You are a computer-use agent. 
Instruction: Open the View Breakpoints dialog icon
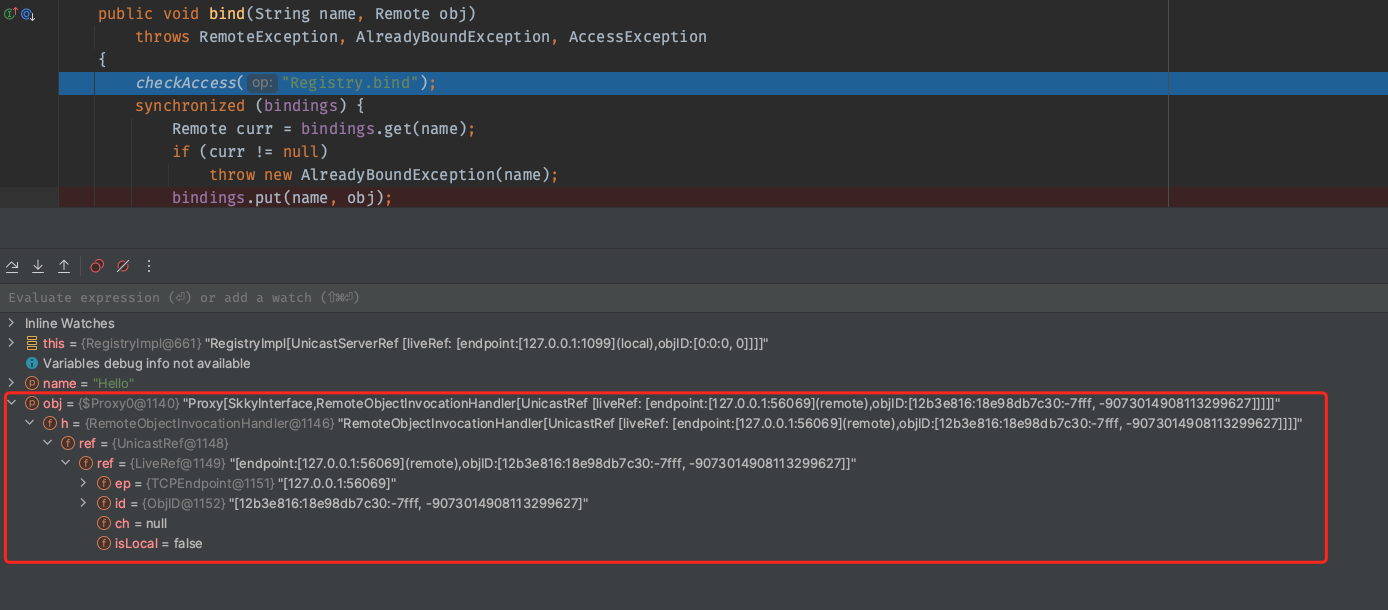(x=97, y=266)
